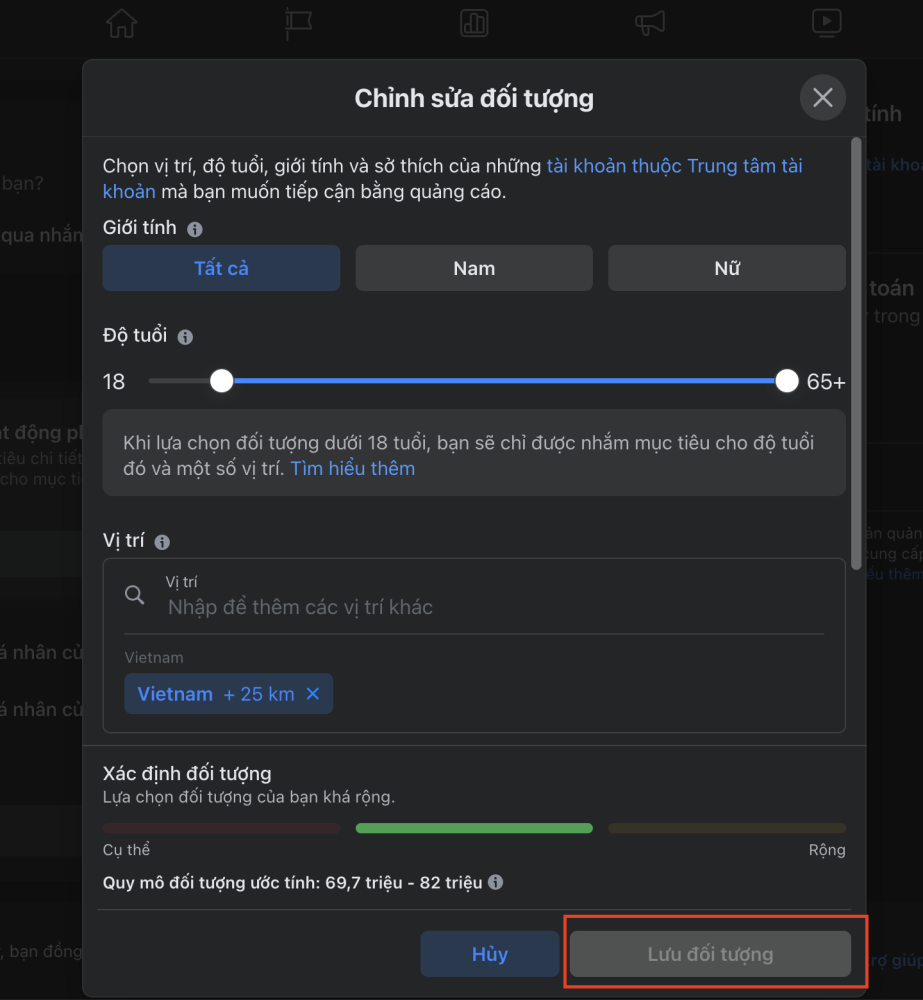Open the Home icon in top navigation
Screen dimensions: 923x1000
121,24
